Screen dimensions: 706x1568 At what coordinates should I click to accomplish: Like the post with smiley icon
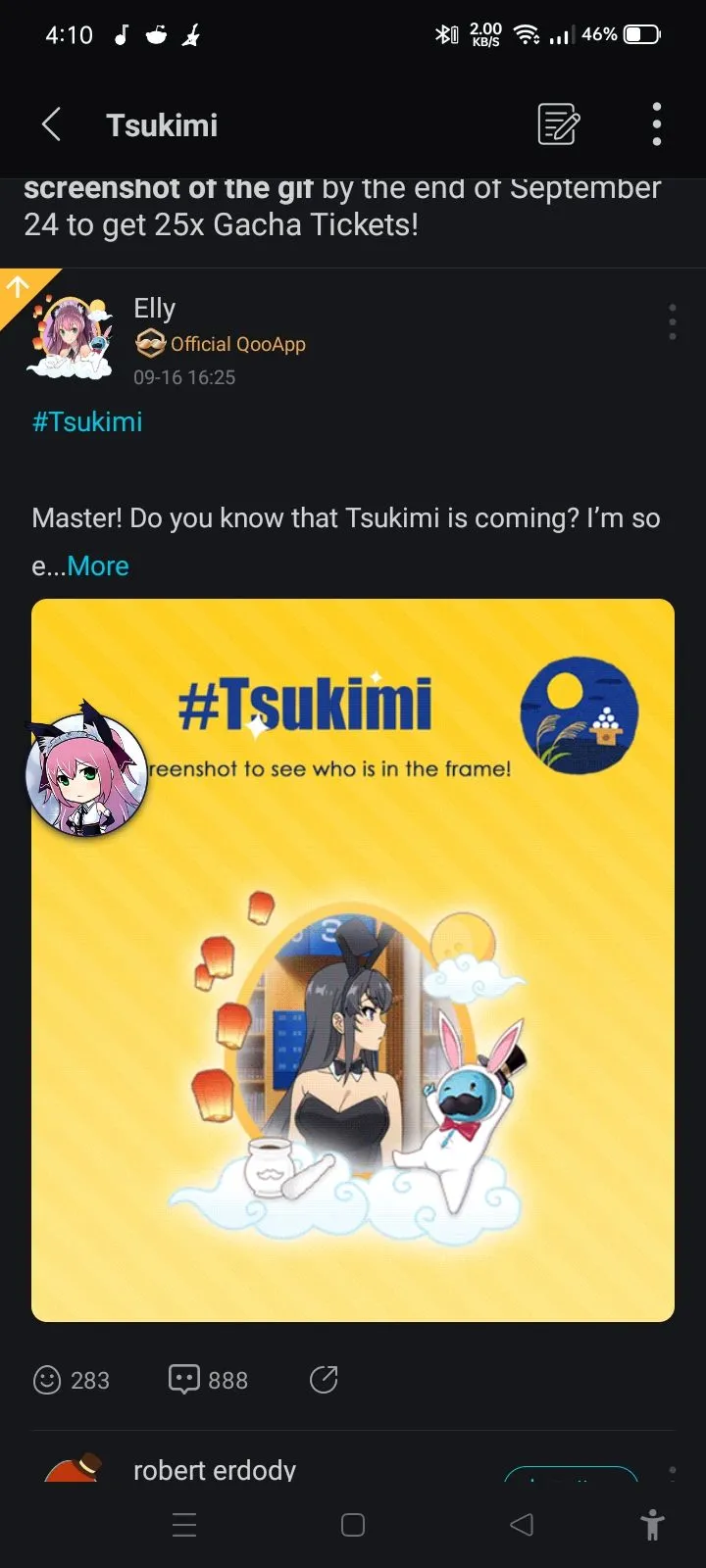tap(72, 1380)
